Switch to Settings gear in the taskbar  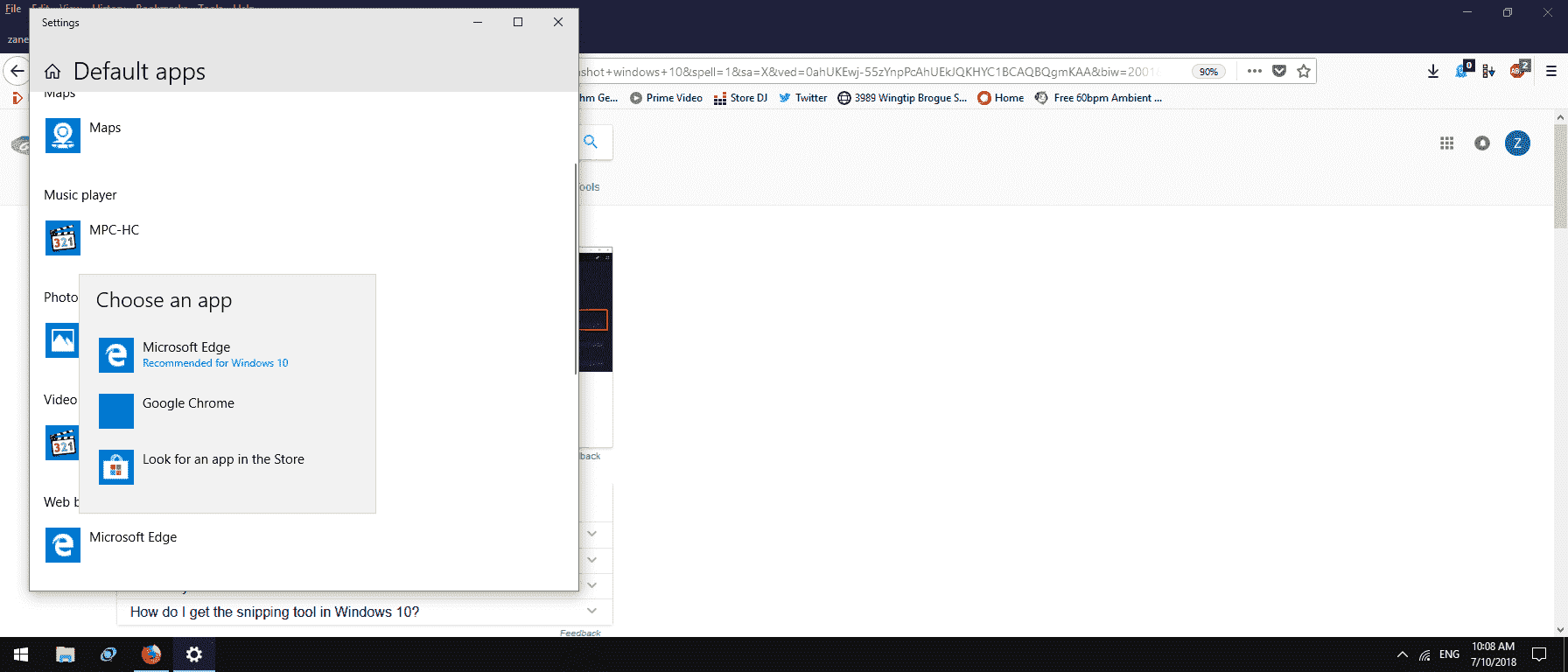coord(194,654)
